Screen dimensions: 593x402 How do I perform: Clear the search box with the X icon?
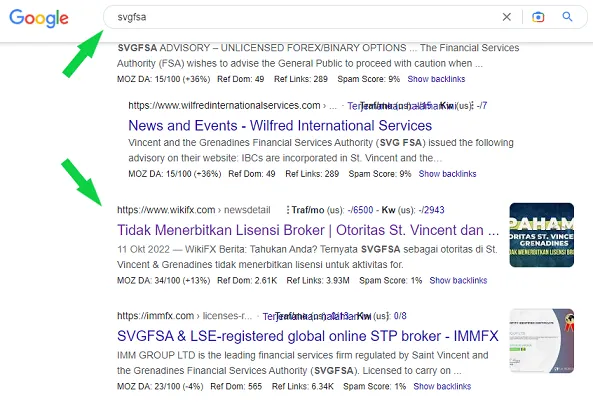pos(506,17)
